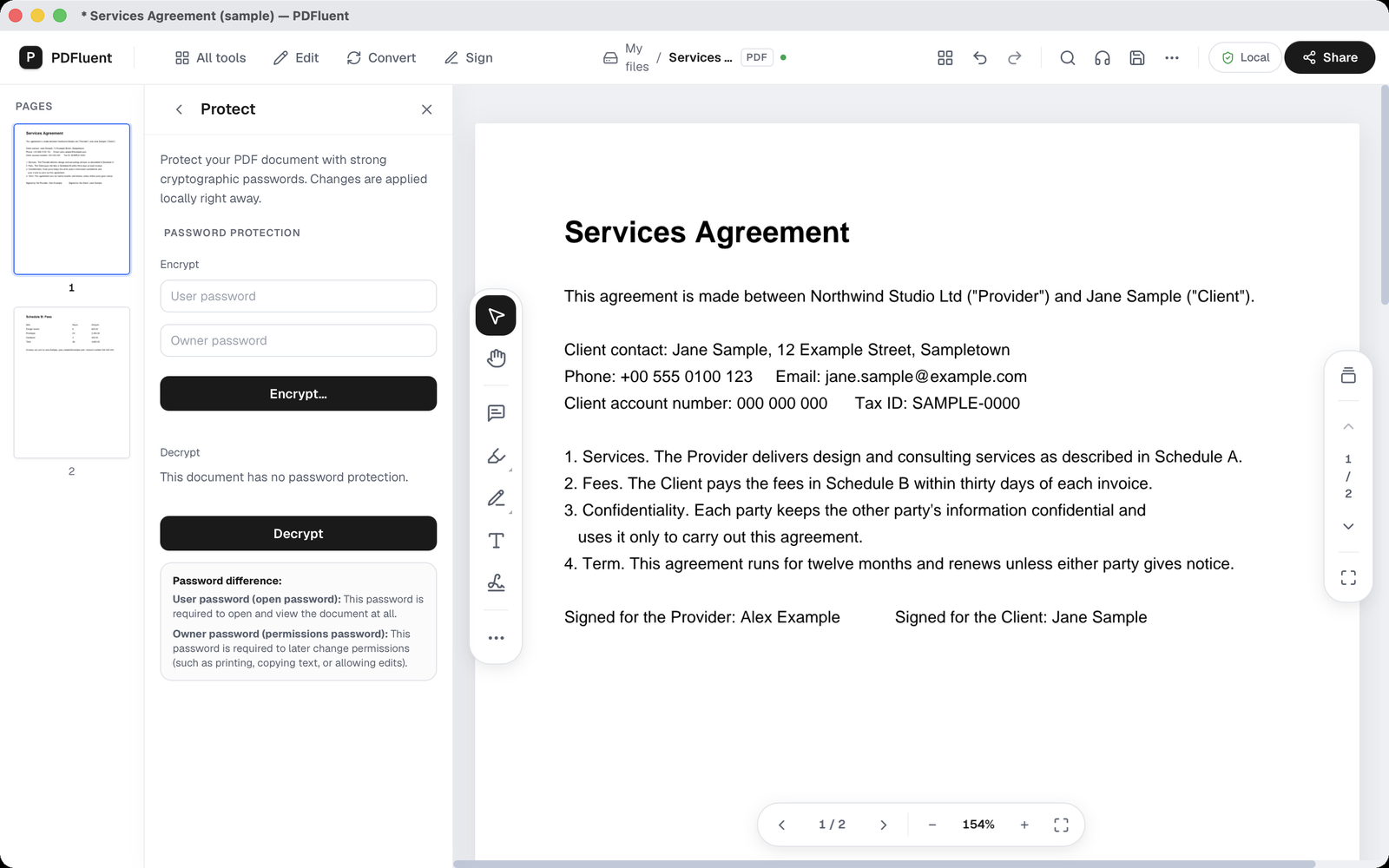The height and width of the screenshot is (868, 1389).
Task: Select page 1 thumbnail
Action: (x=71, y=199)
